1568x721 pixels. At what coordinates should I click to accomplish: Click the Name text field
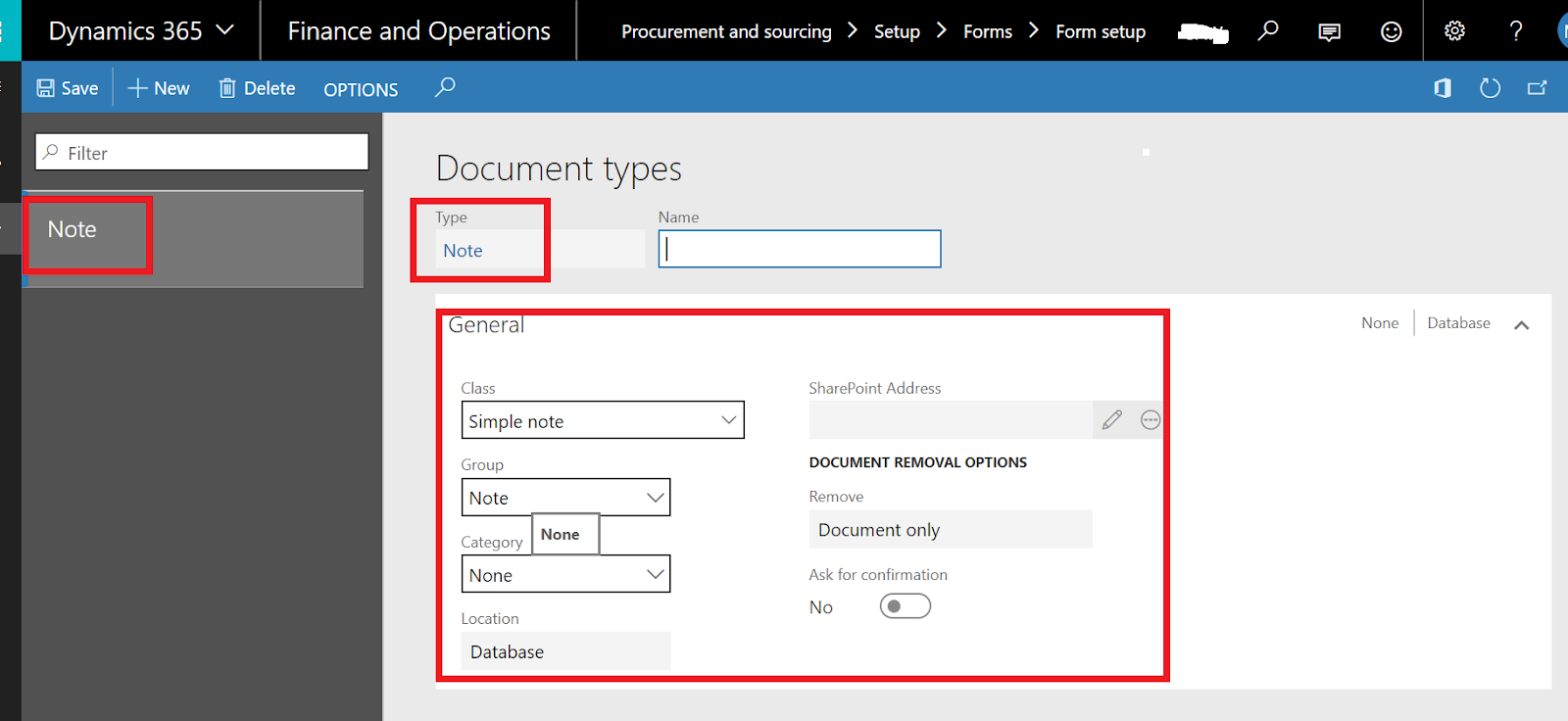(x=800, y=249)
